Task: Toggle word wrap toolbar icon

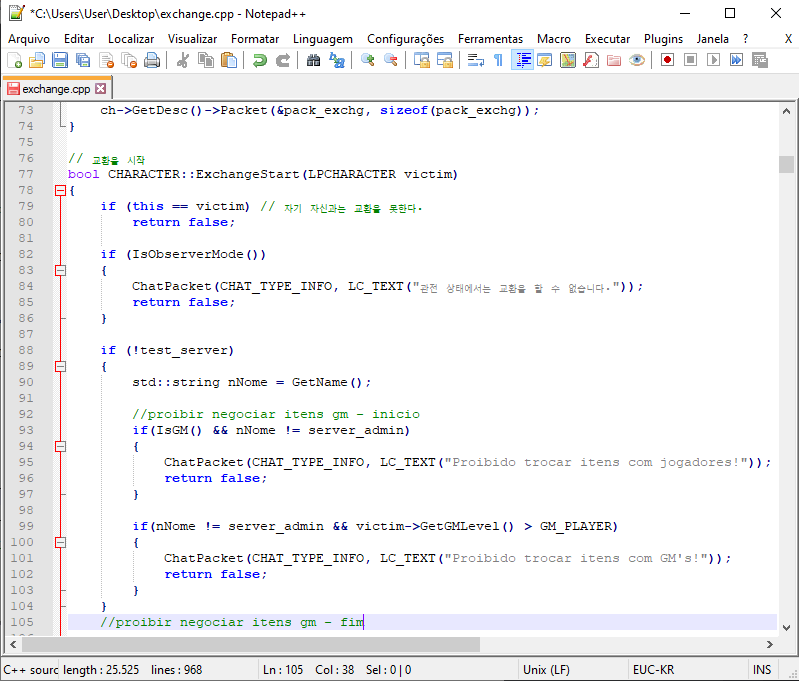Action: pyautogui.click(x=475, y=61)
